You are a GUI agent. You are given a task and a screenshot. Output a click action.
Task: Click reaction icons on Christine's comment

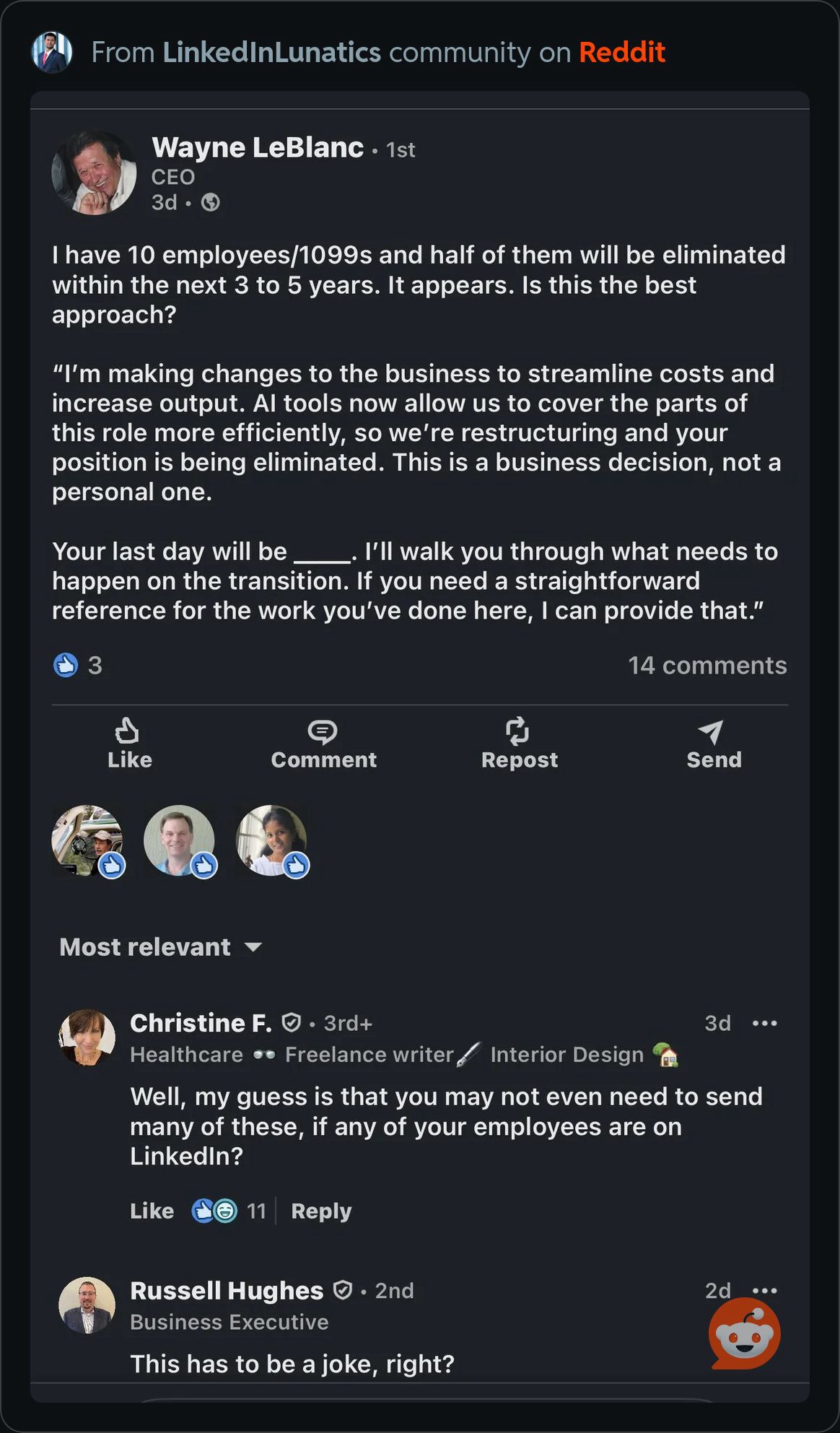click(214, 1211)
